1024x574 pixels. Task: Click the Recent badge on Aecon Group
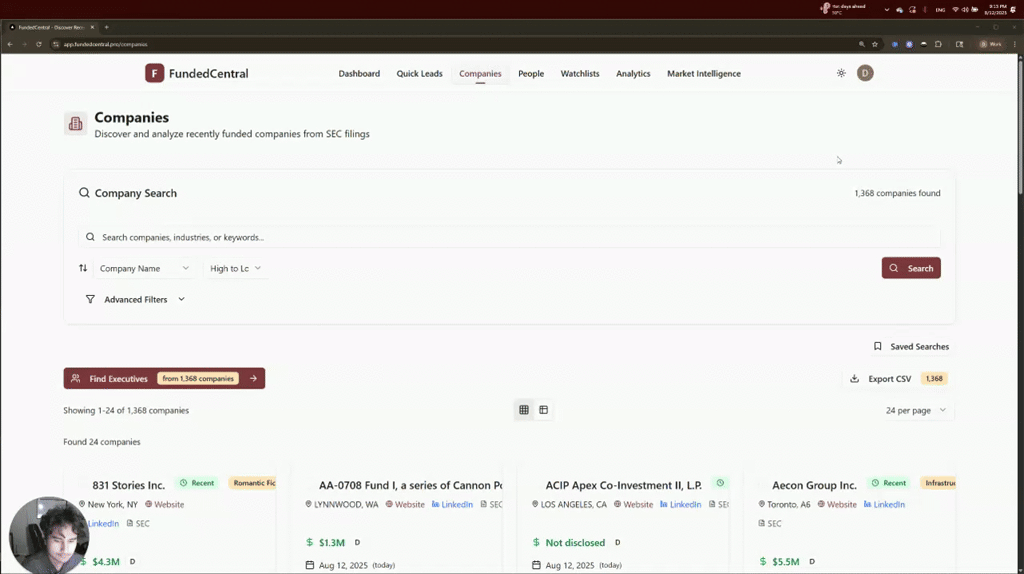pyautogui.click(x=889, y=483)
